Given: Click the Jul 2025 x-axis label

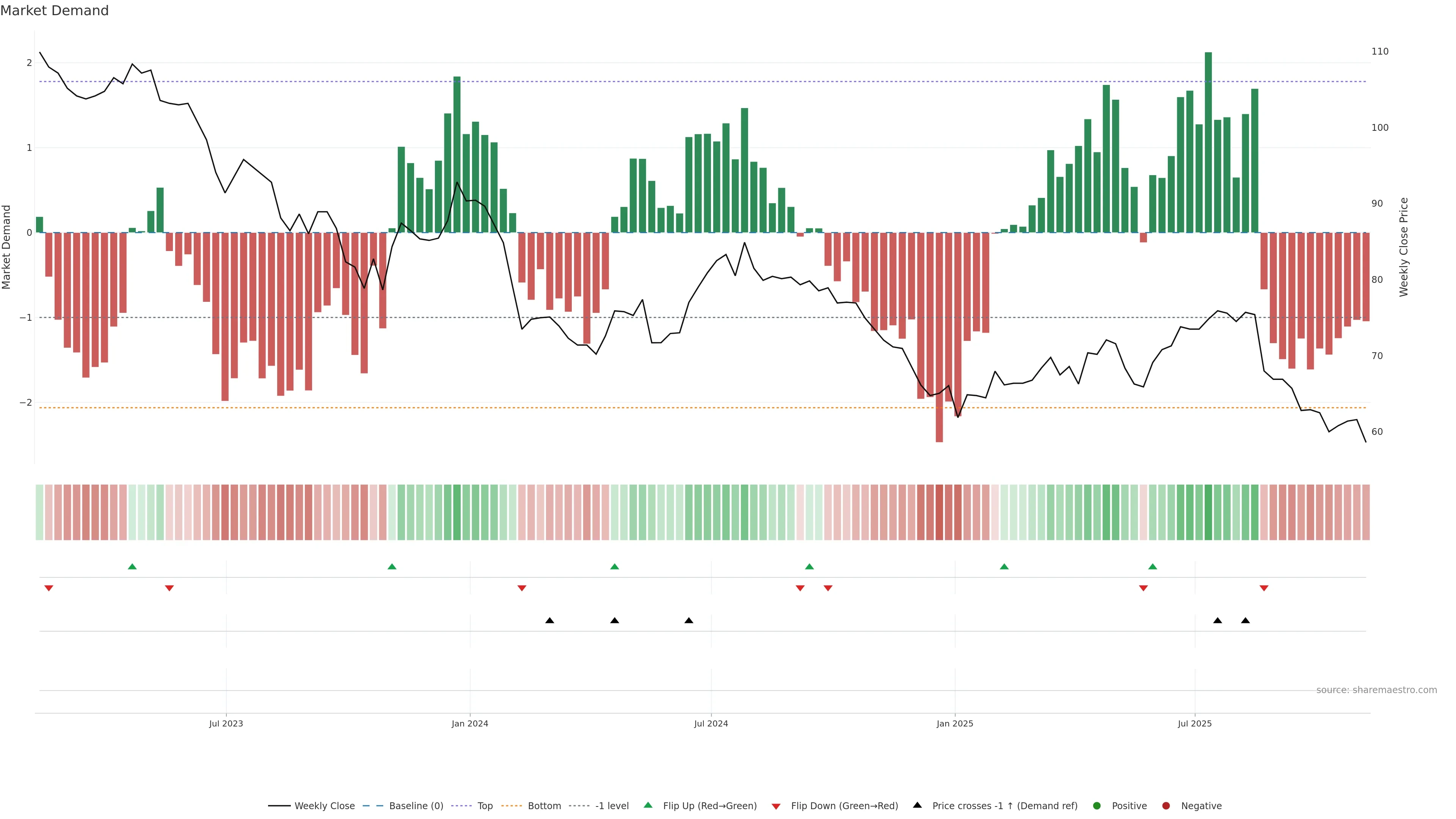Looking at the screenshot, I should [x=1194, y=723].
